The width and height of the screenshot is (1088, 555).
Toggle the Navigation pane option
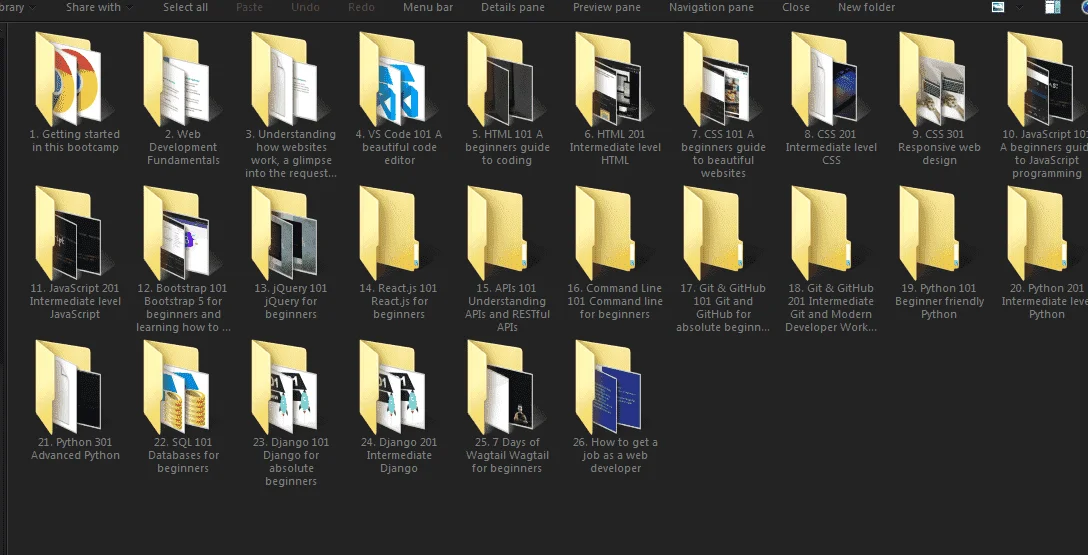coord(711,8)
